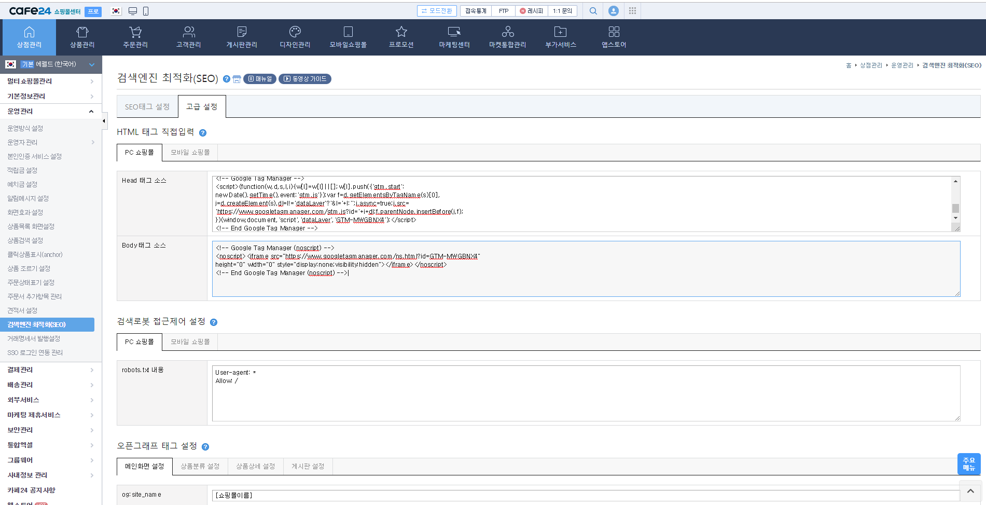This screenshot has width=986, height=505.
Task: Open 상점관리 home icon in top navigation
Action: click(28, 37)
